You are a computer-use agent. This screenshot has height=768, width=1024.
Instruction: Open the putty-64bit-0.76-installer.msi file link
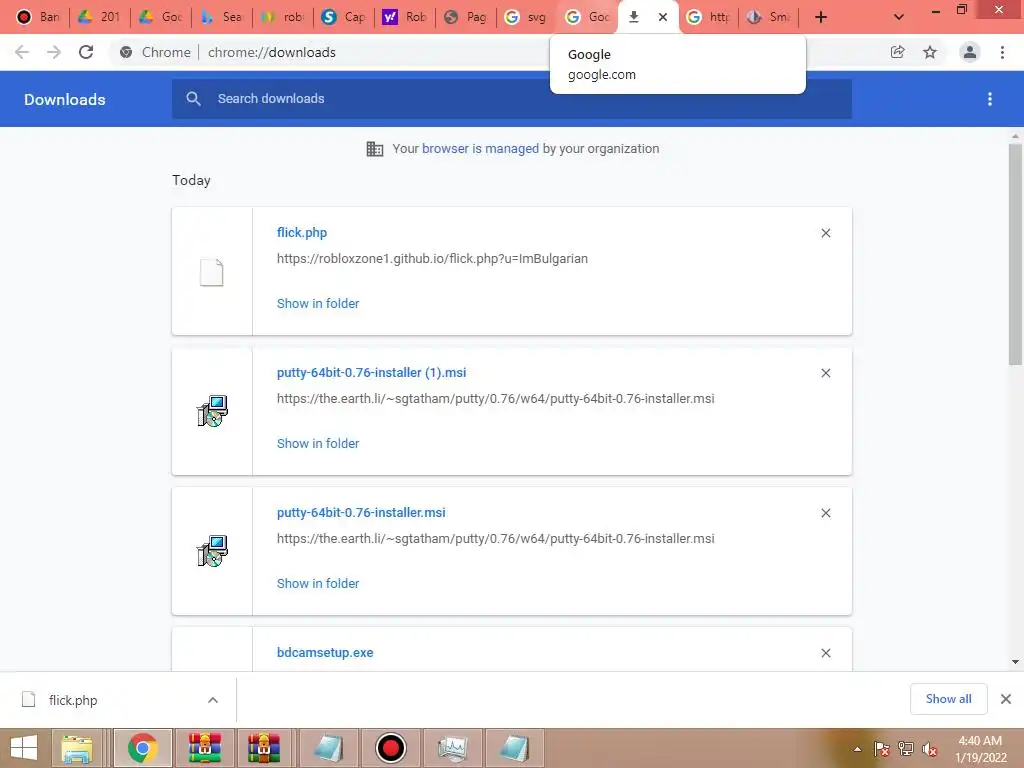pyautogui.click(x=361, y=513)
